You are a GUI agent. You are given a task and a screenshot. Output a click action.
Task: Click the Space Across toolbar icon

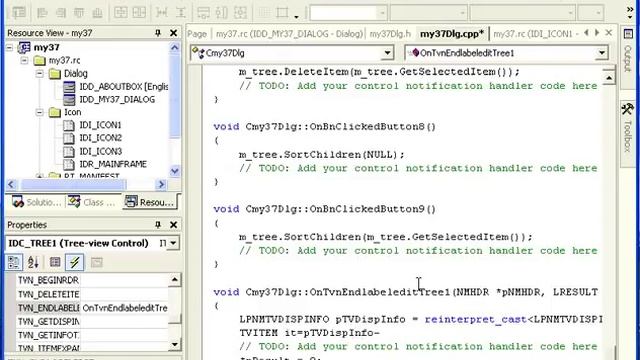[x=162, y=13]
